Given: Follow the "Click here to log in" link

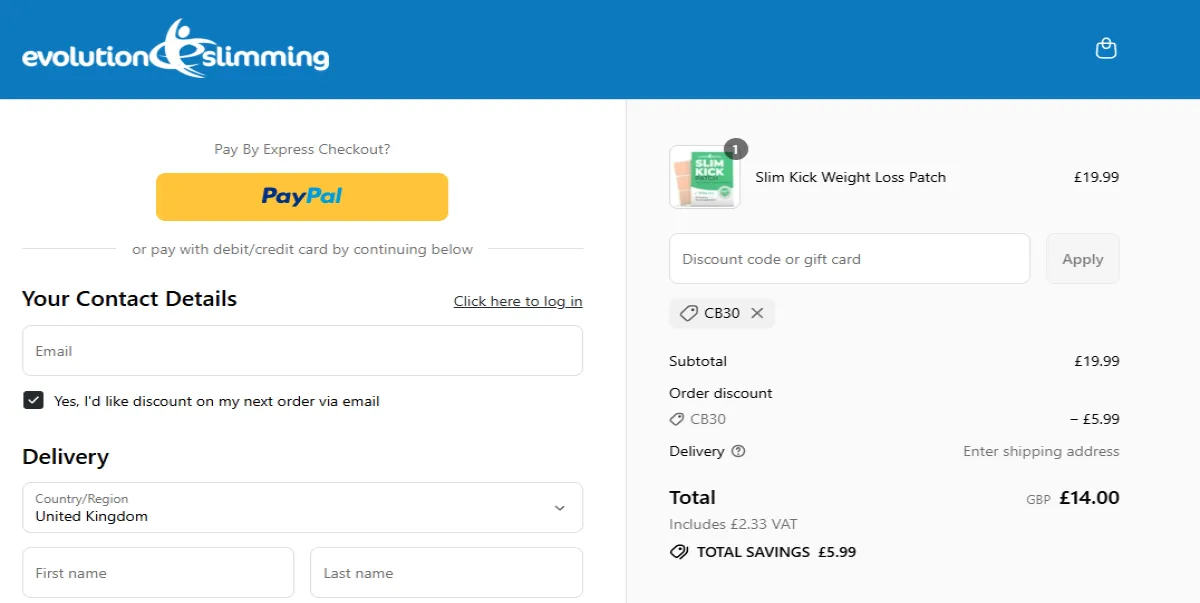Looking at the screenshot, I should 518,301.
